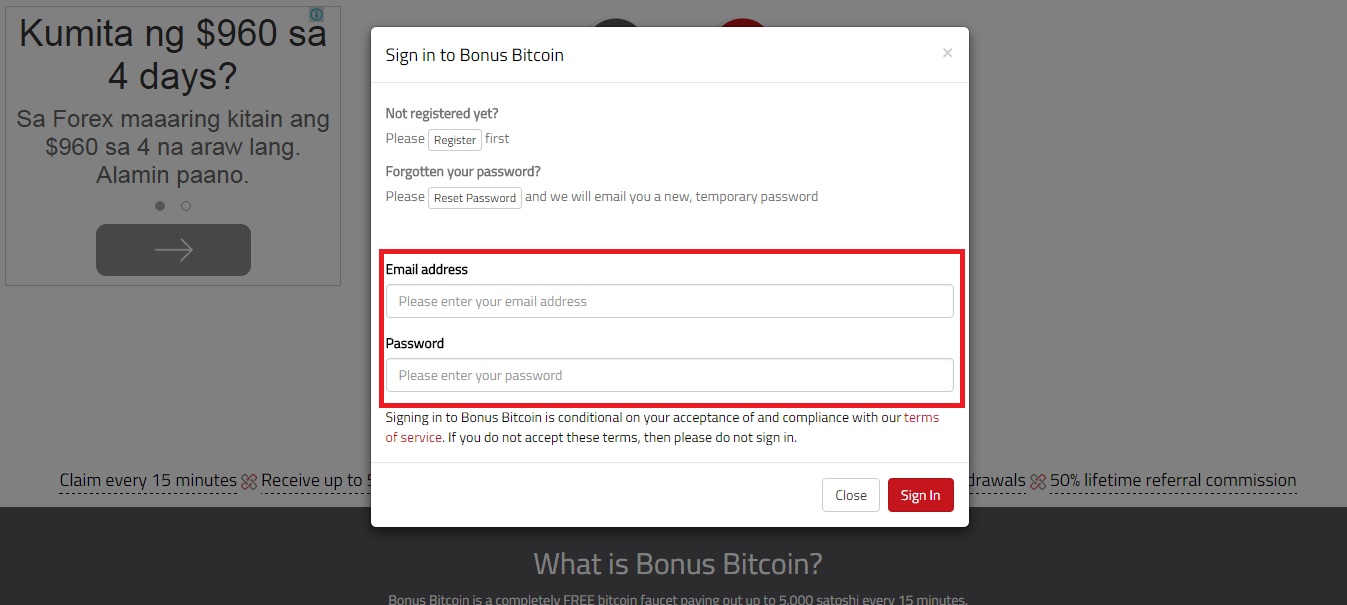Click the cross separator icon after "Claim every 15 minutes"
This screenshot has height=605, width=1347.
249,482
